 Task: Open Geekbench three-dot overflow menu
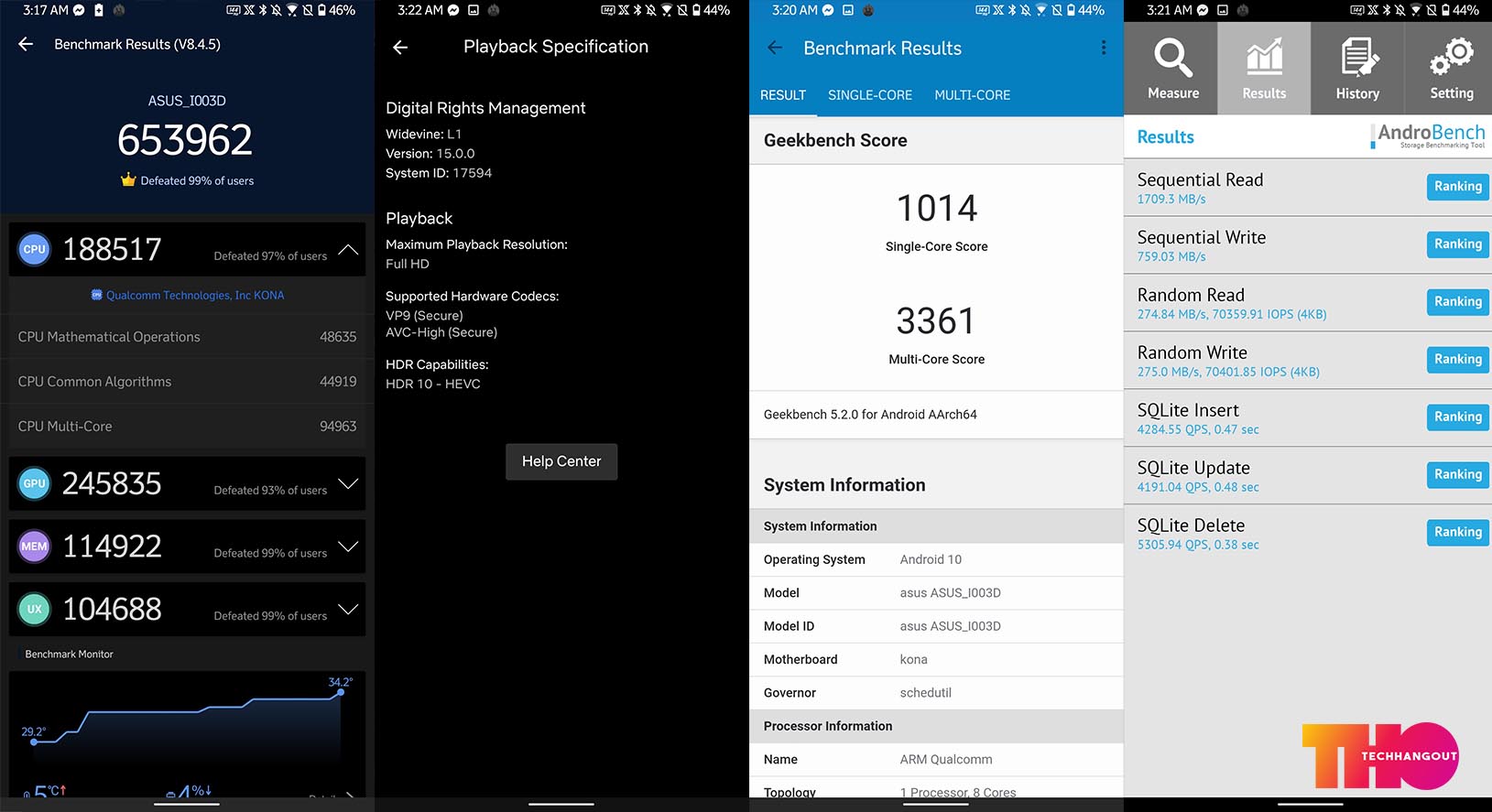pyautogui.click(x=1104, y=48)
